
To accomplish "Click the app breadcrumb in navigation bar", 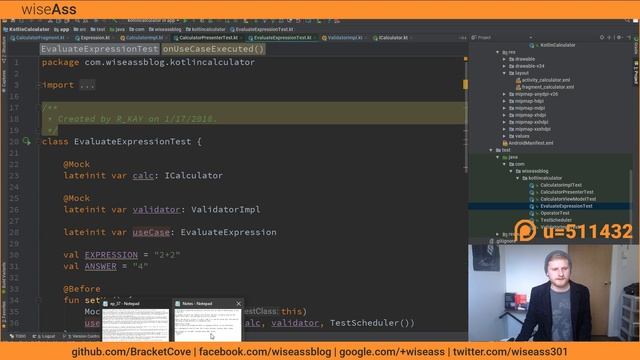I will 62,29.
